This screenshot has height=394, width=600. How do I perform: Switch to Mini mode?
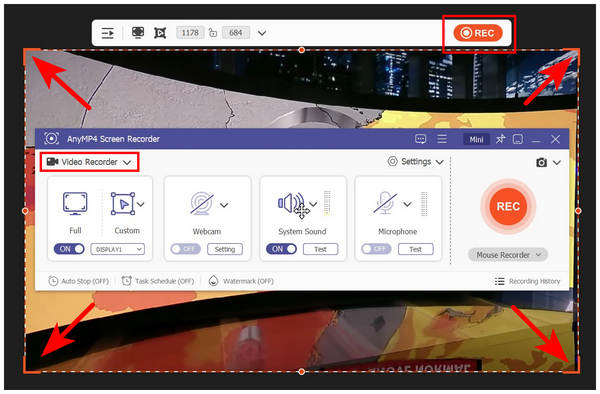(476, 140)
